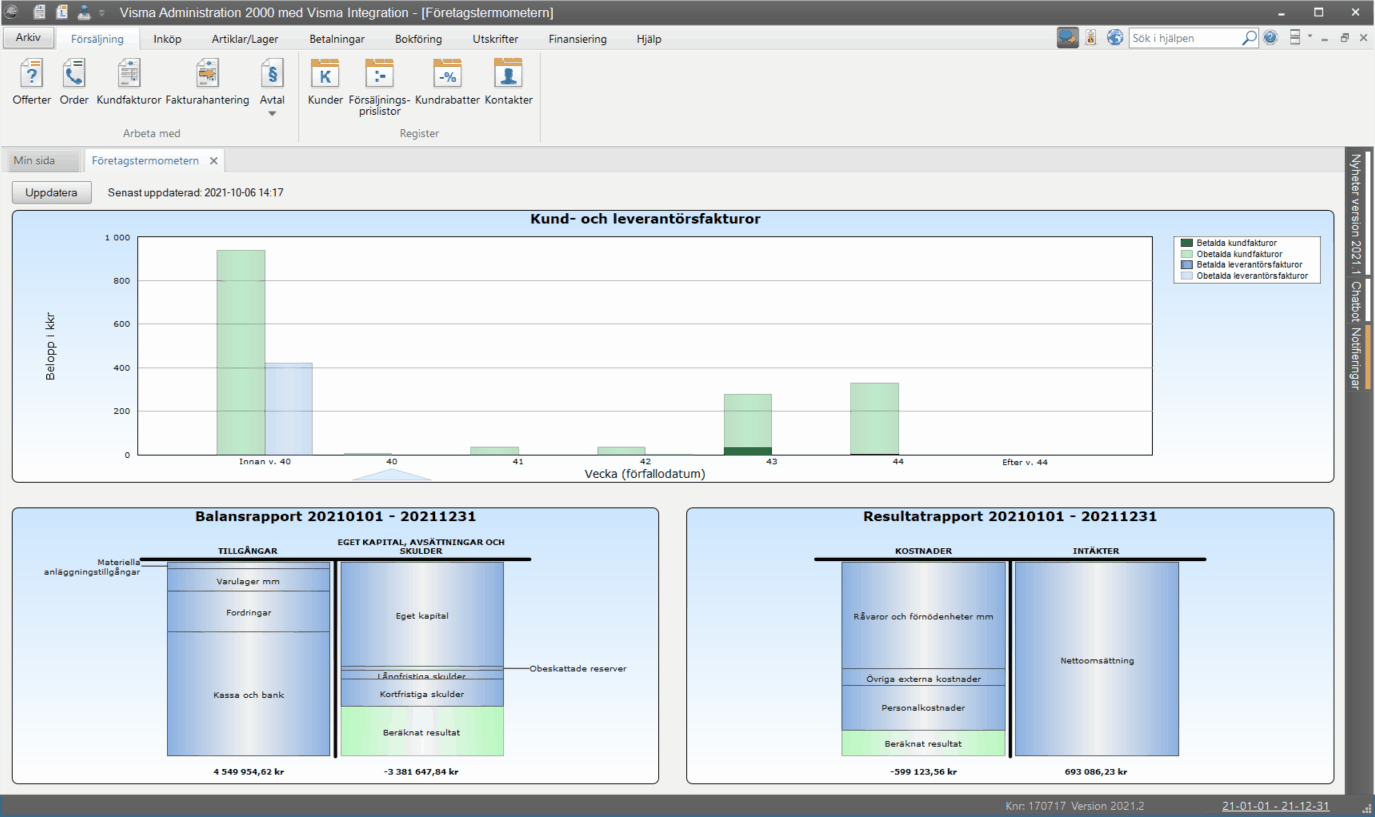Expand the Avtal dropdown arrow
Screen dimensions: 1375x817
point(272,113)
